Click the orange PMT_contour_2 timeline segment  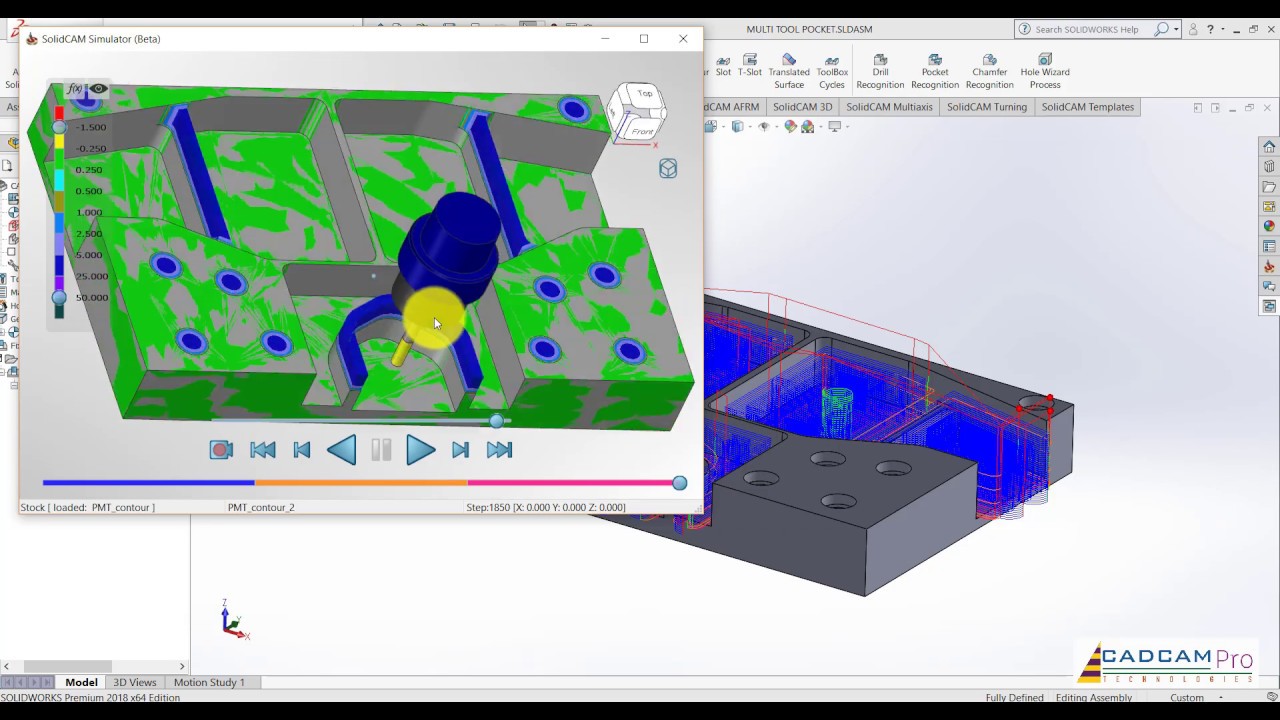pyautogui.click(x=361, y=483)
